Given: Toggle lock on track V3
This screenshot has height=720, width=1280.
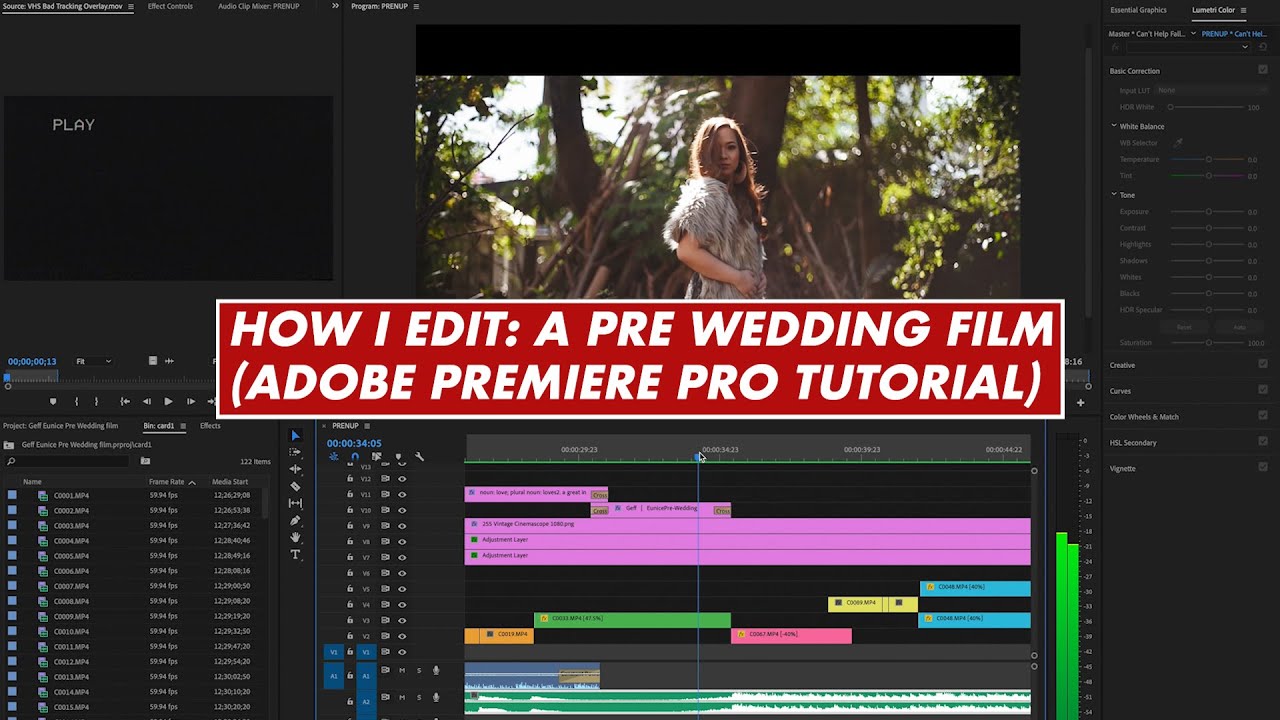Looking at the screenshot, I should point(350,620).
